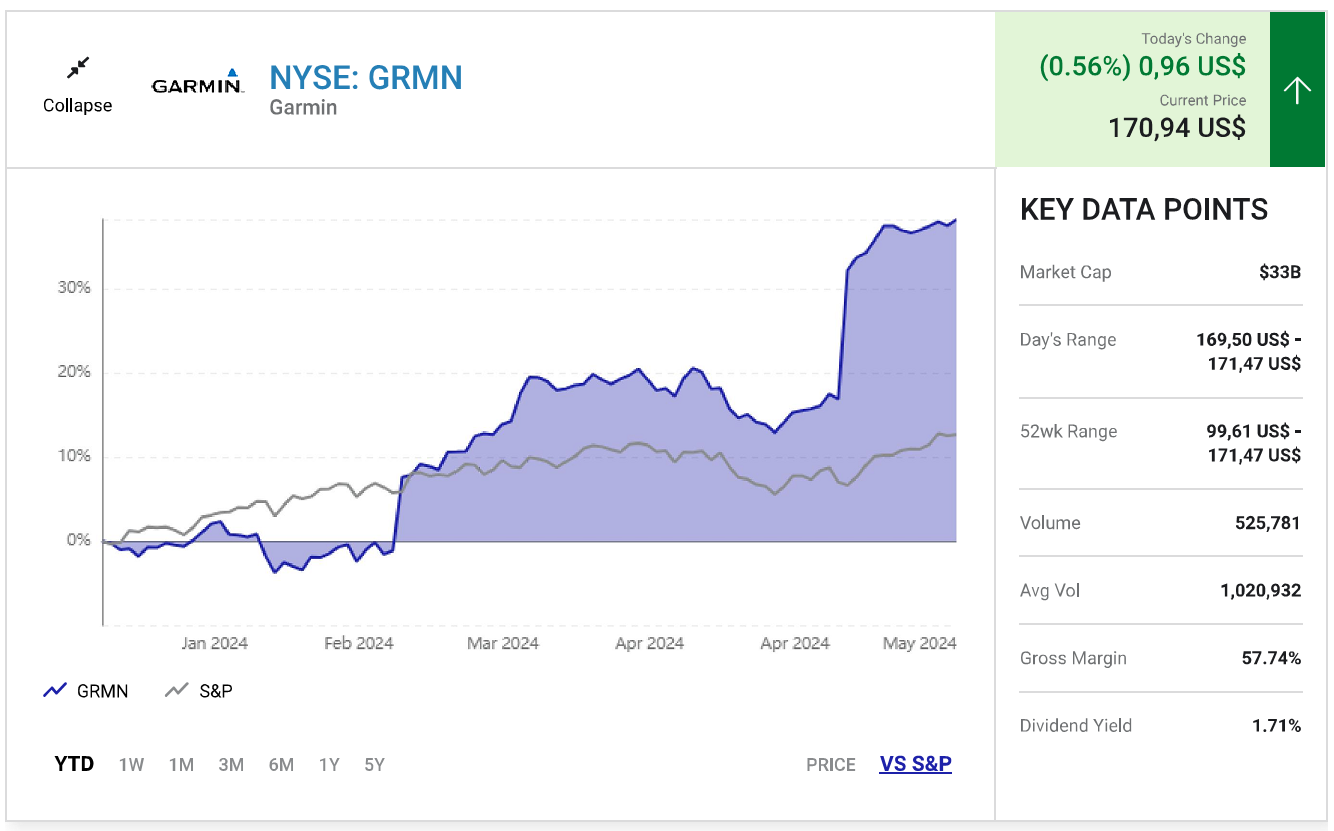Viewport: 1334px width, 831px height.
Task: Click the S&P legend line icon
Action: pos(177,691)
